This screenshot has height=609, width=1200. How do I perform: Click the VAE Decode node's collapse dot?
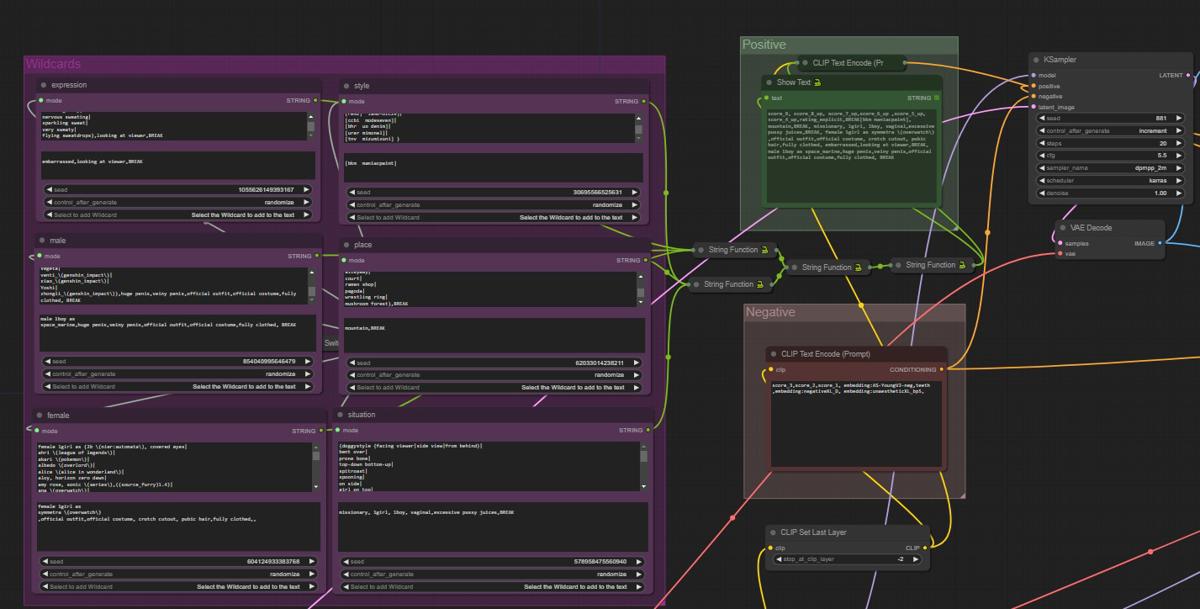1064,228
